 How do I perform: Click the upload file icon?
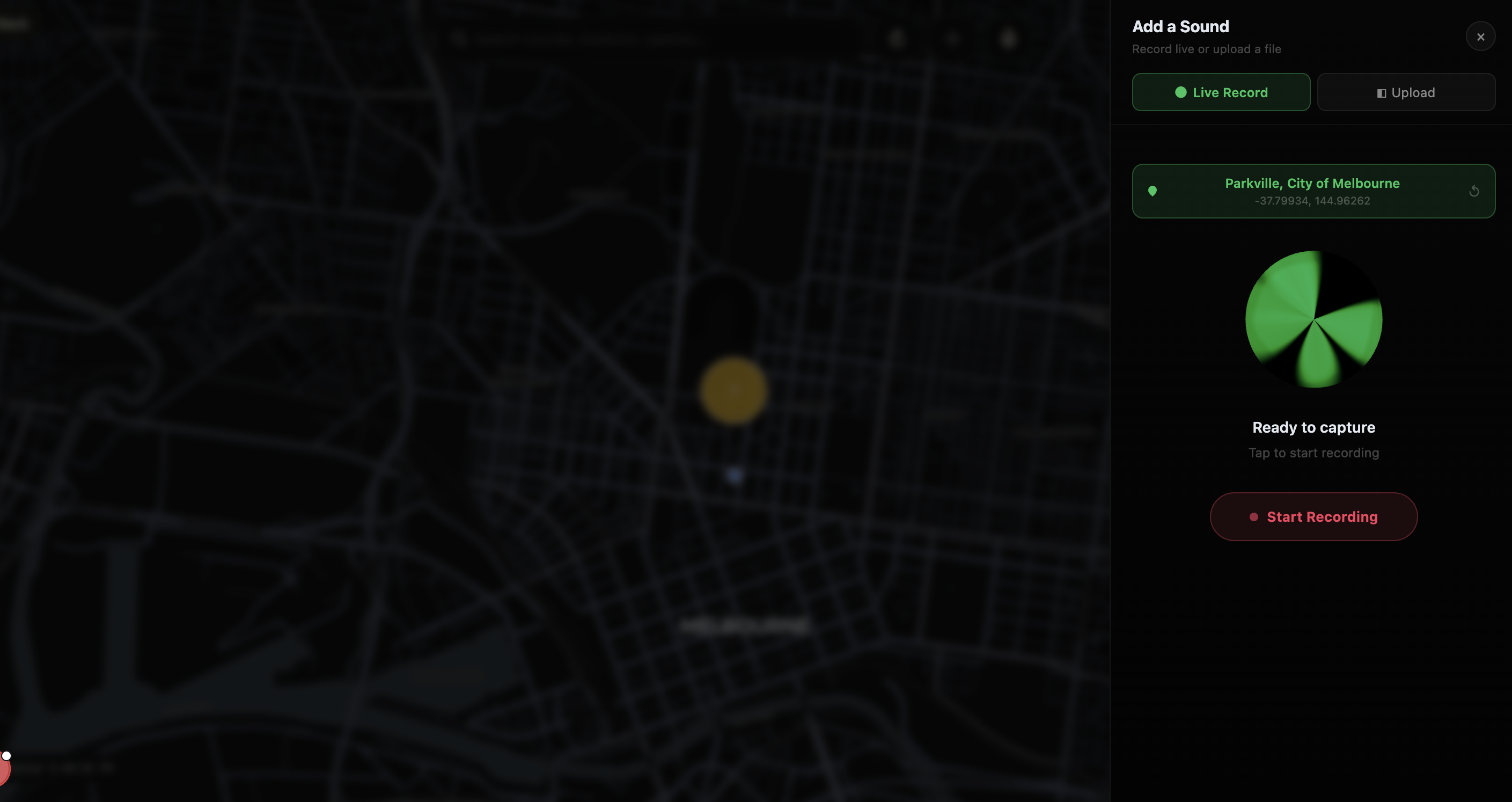click(1381, 93)
